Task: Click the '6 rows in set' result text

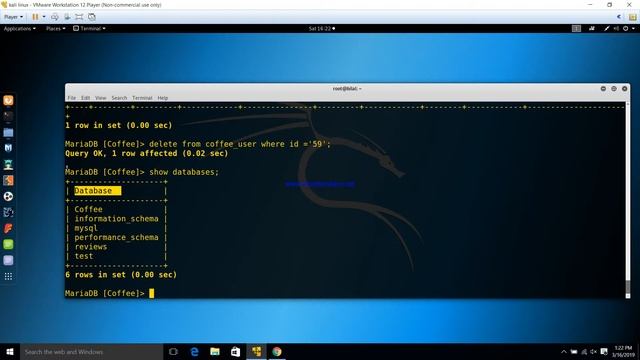Action: coord(121,275)
